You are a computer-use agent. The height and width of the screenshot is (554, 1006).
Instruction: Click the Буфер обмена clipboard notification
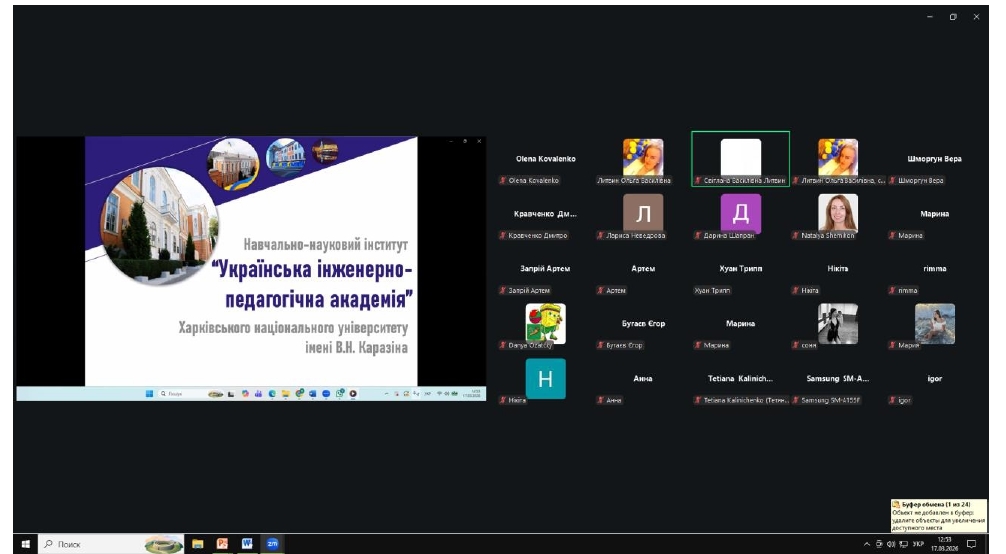pyautogui.click(x=939, y=515)
